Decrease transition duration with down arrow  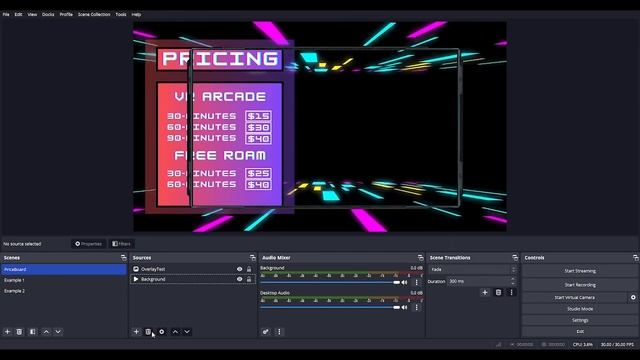(513, 283)
